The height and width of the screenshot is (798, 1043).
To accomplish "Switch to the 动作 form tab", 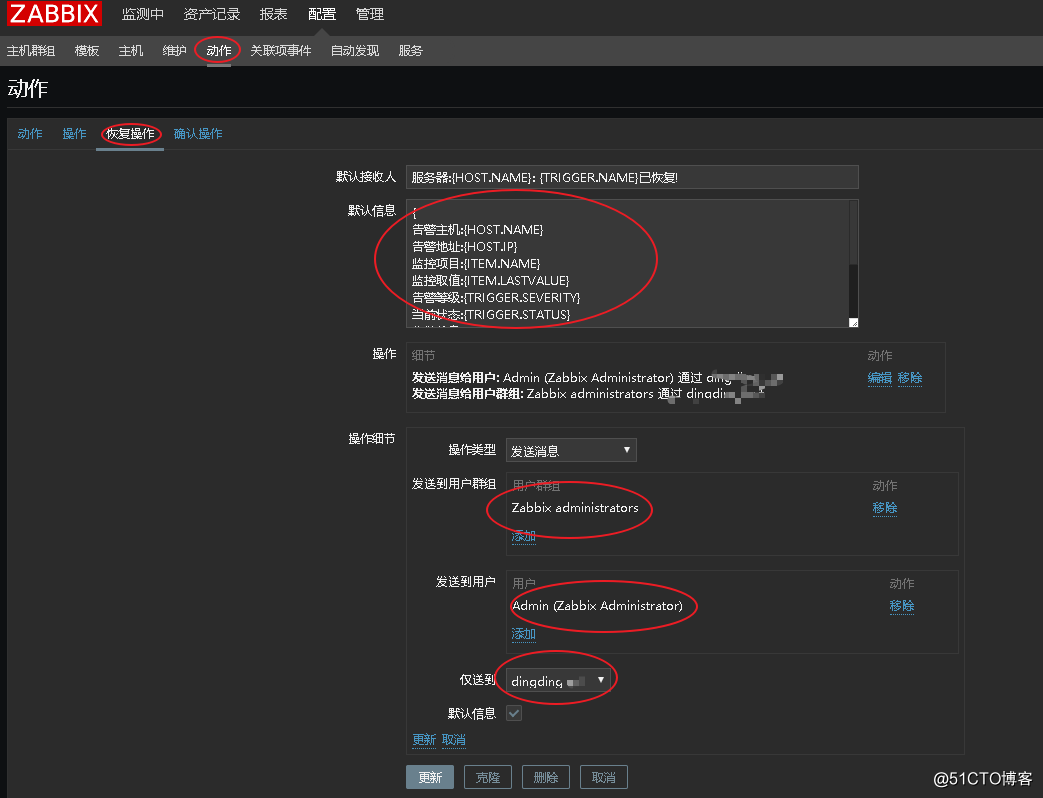I will (x=30, y=134).
